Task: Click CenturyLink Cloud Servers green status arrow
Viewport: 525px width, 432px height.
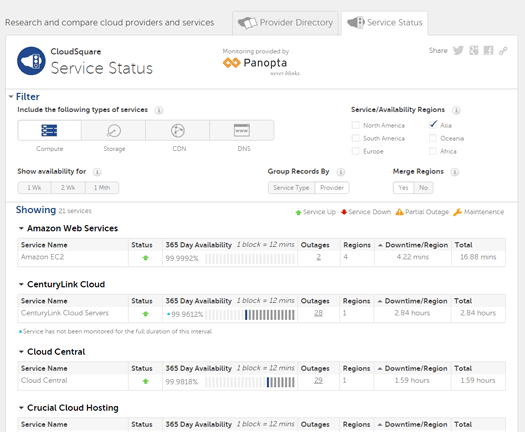Action: point(145,314)
